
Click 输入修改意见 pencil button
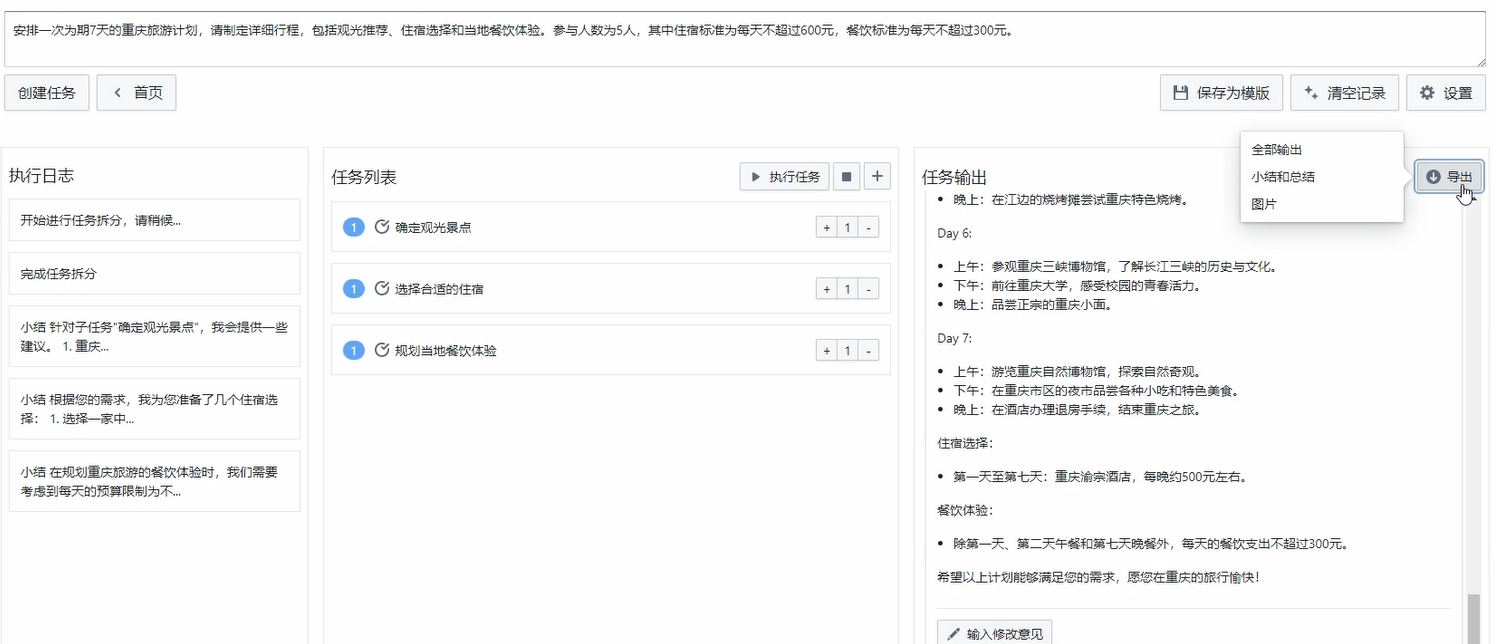[x=994, y=633]
